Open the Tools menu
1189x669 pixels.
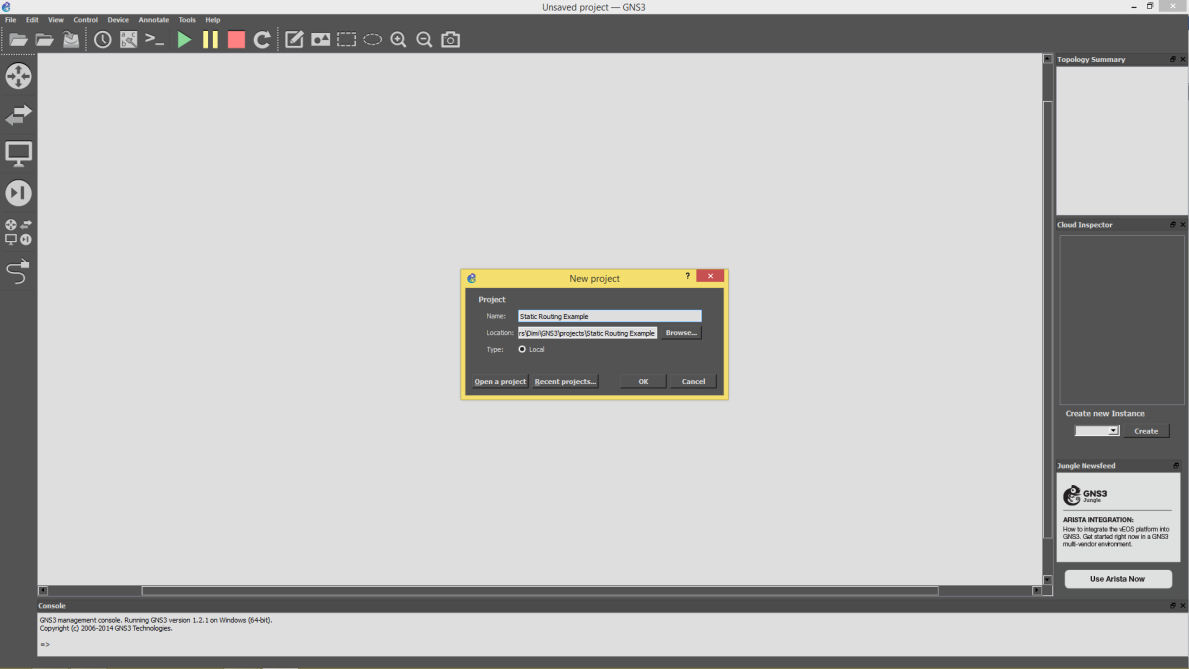click(187, 20)
